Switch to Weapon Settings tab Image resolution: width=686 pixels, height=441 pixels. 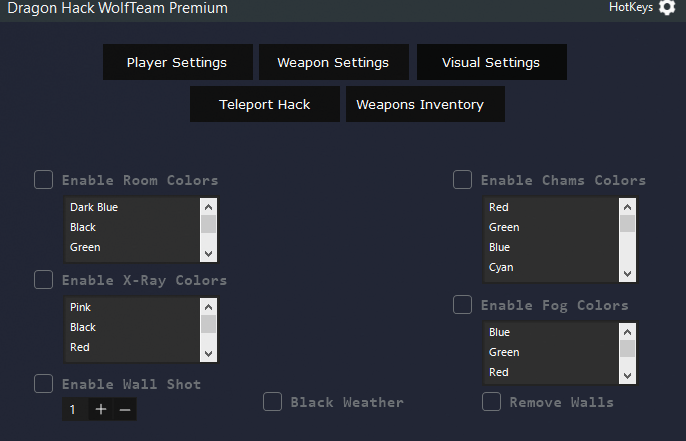[x=334, y=62]
